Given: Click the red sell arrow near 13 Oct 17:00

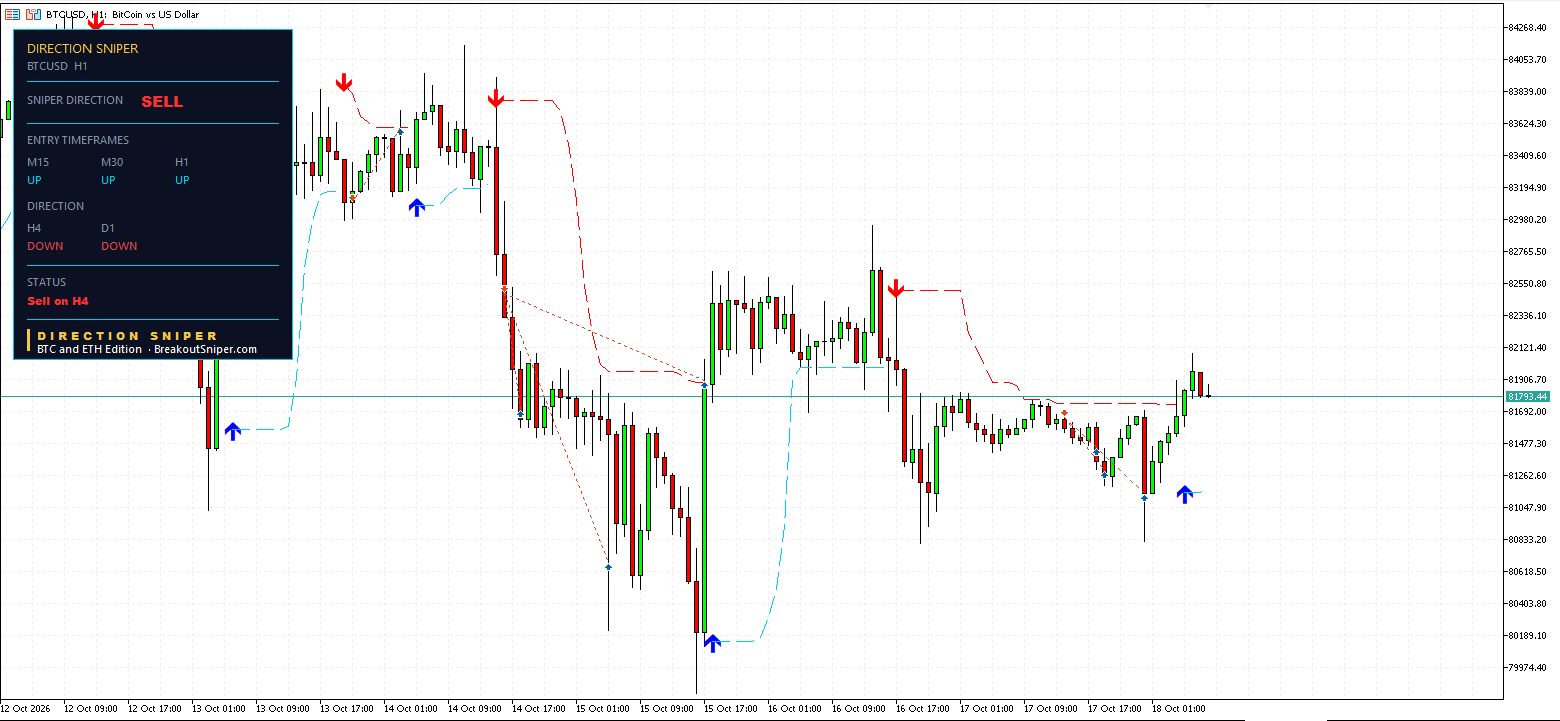Looking at the screenshot, I should 344,82.
